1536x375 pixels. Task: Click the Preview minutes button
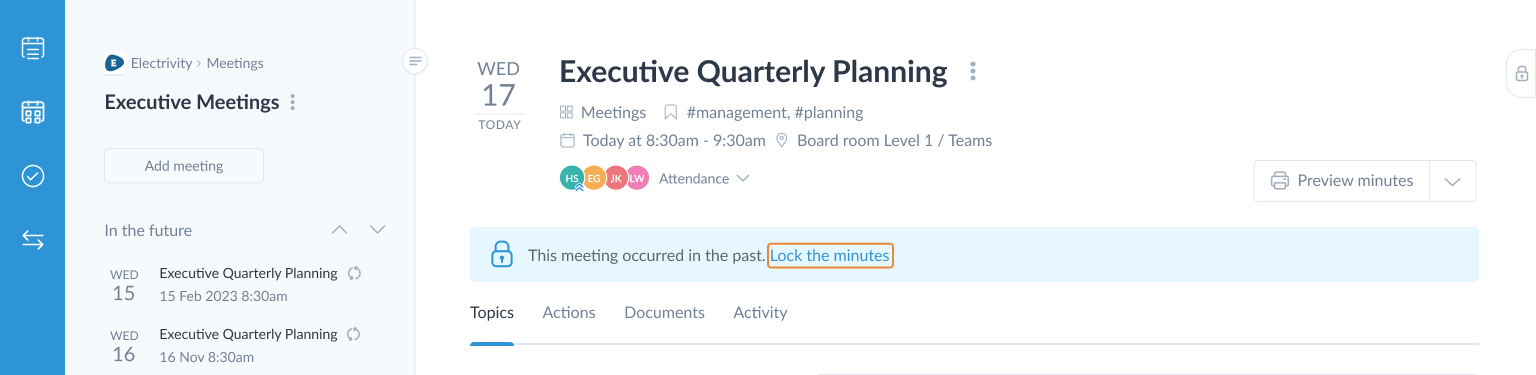tap(1342, 181)
